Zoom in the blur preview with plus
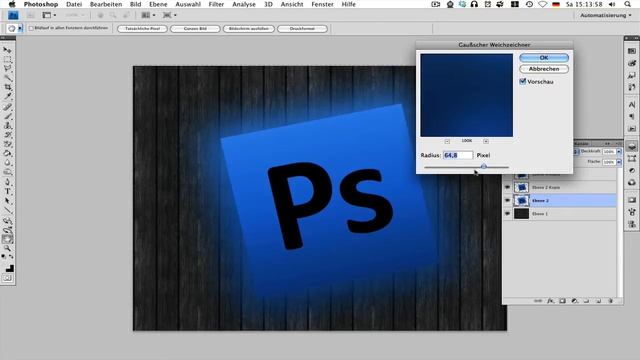The image size is (640, 360). [x=486, y=141]
